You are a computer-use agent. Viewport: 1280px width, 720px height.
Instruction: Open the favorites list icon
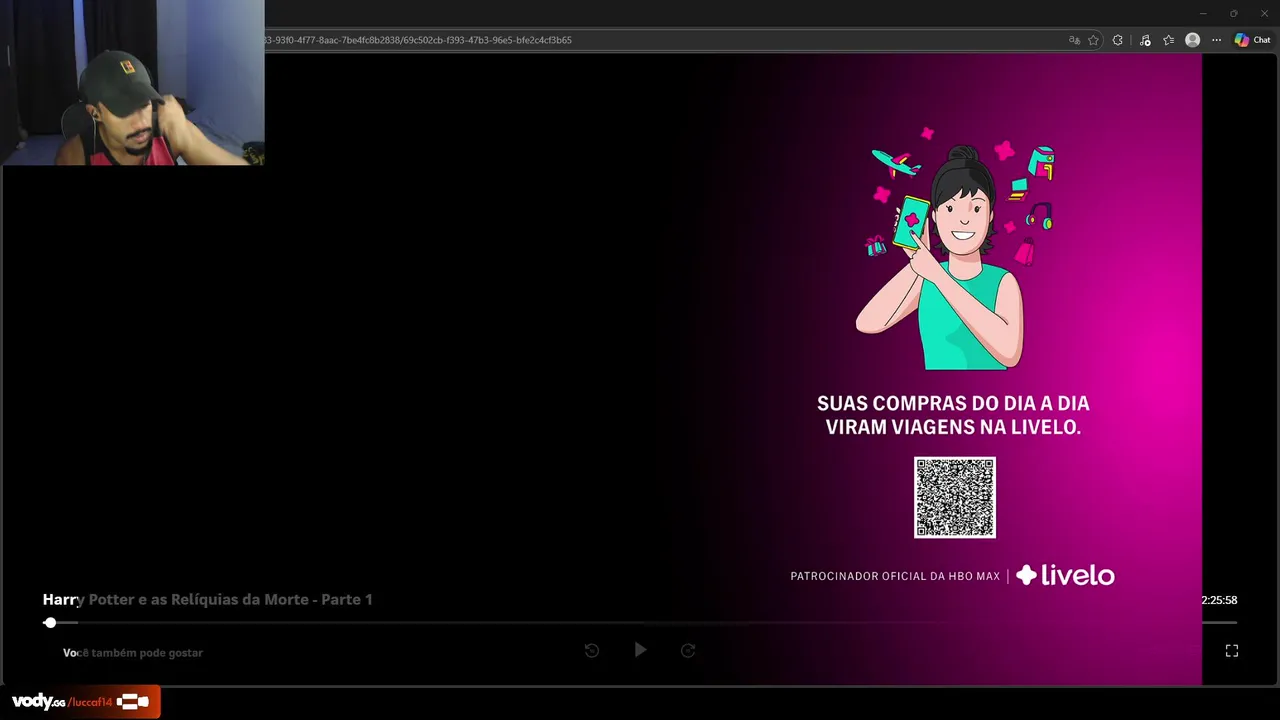tap(1168, 40)
